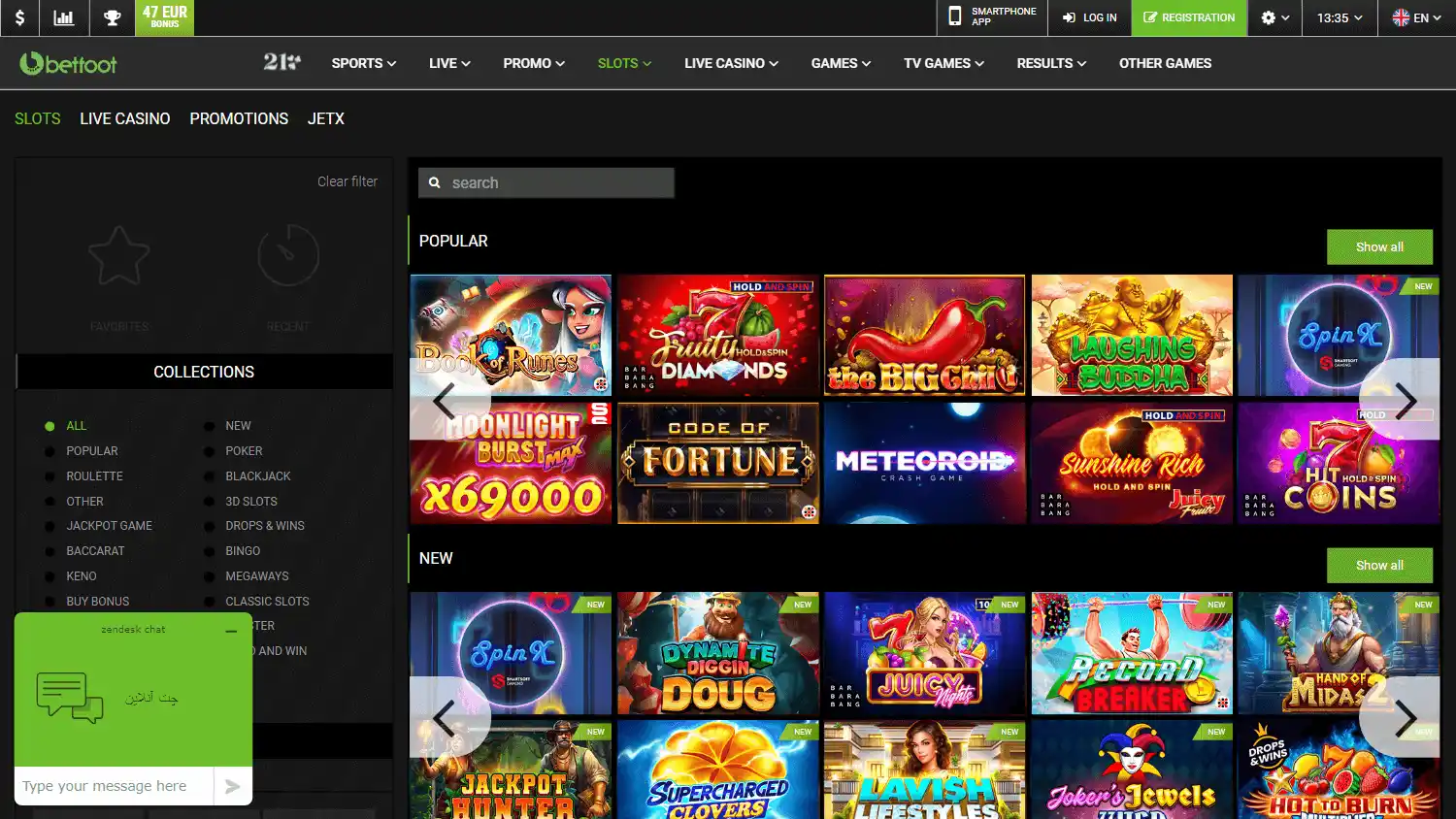
Task: Switch to the JetX sub-tab
Action: (326, 118)
